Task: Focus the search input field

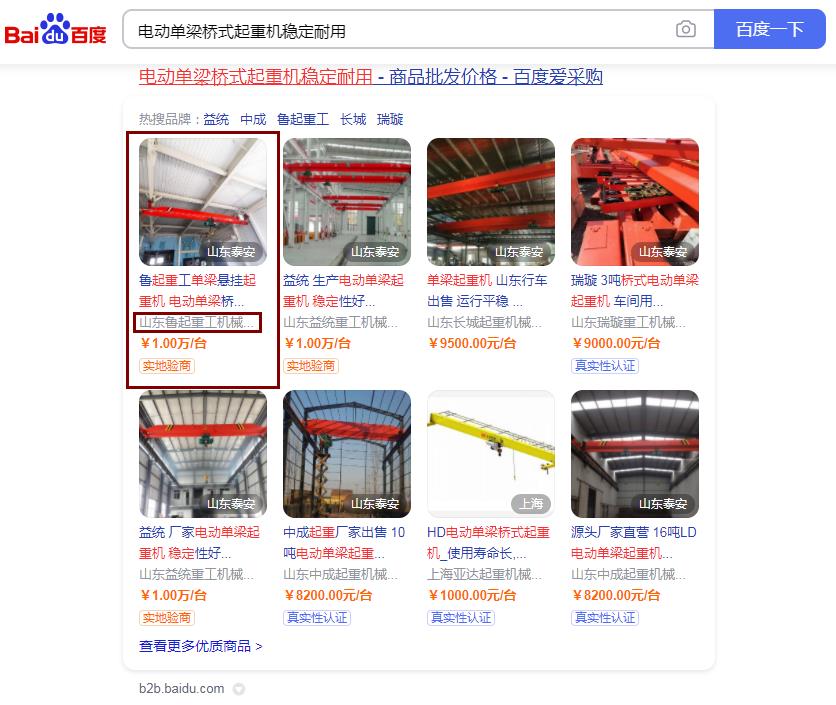Action: point(400,31)
